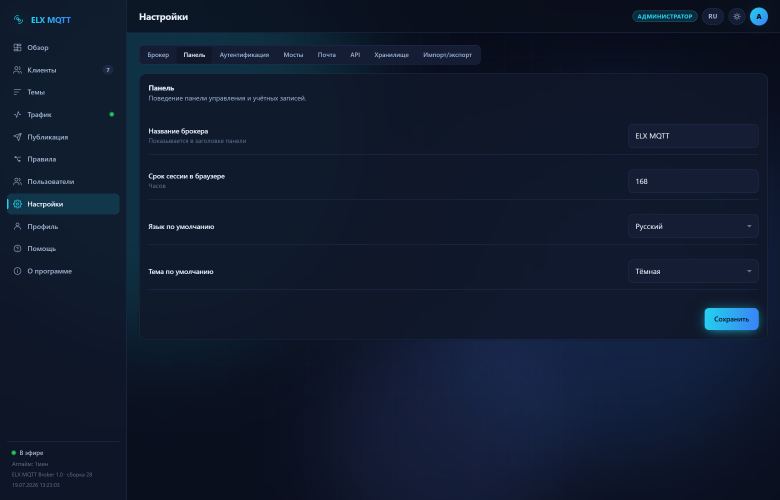780x500 pixels.
Task: Open the Обзор page
Action: pos(63,47)
